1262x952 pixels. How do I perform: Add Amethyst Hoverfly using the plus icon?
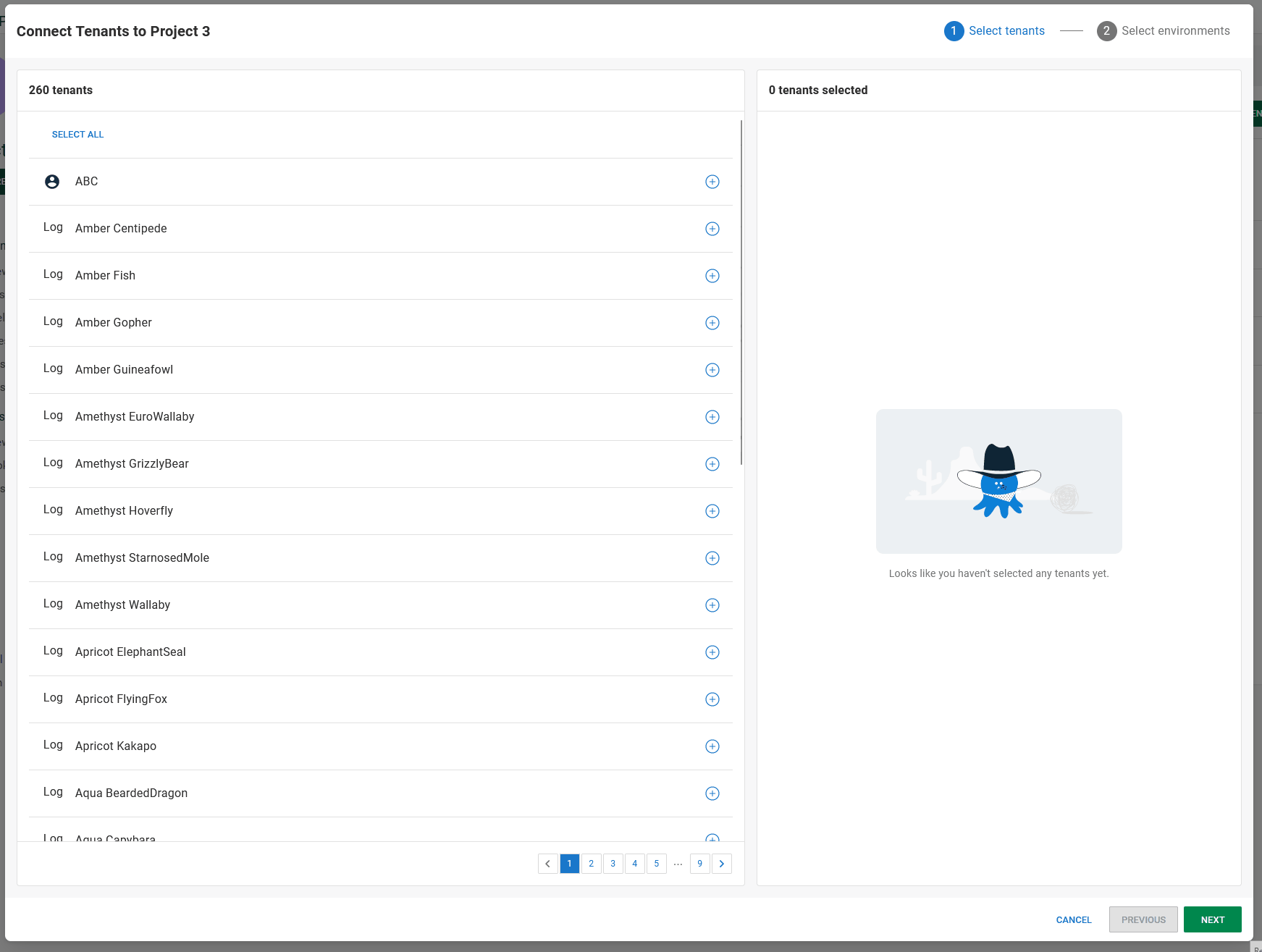[x=712, y=511]
